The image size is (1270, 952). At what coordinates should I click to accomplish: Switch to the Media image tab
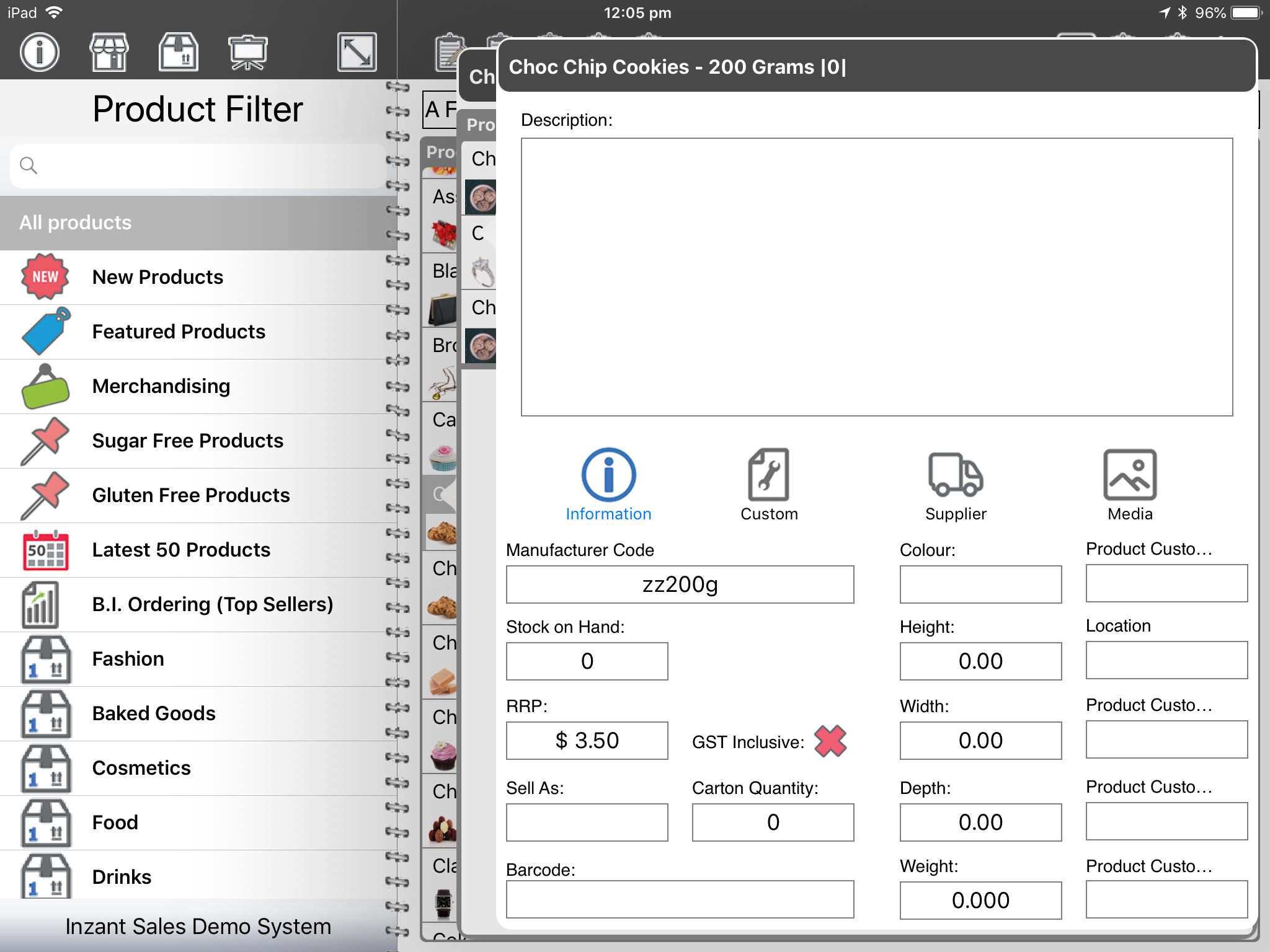[1129, 485]
